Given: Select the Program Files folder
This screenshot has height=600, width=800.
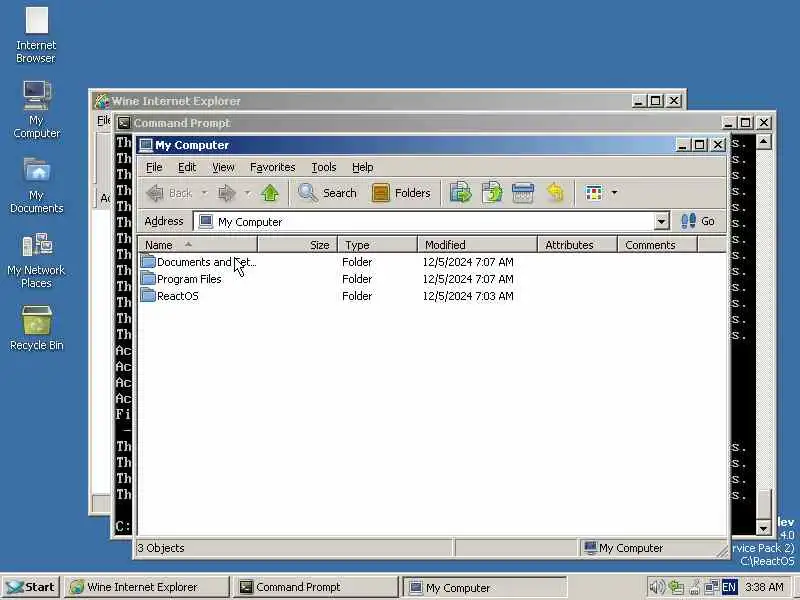Looking at the screenshot, I should point(181,279).
